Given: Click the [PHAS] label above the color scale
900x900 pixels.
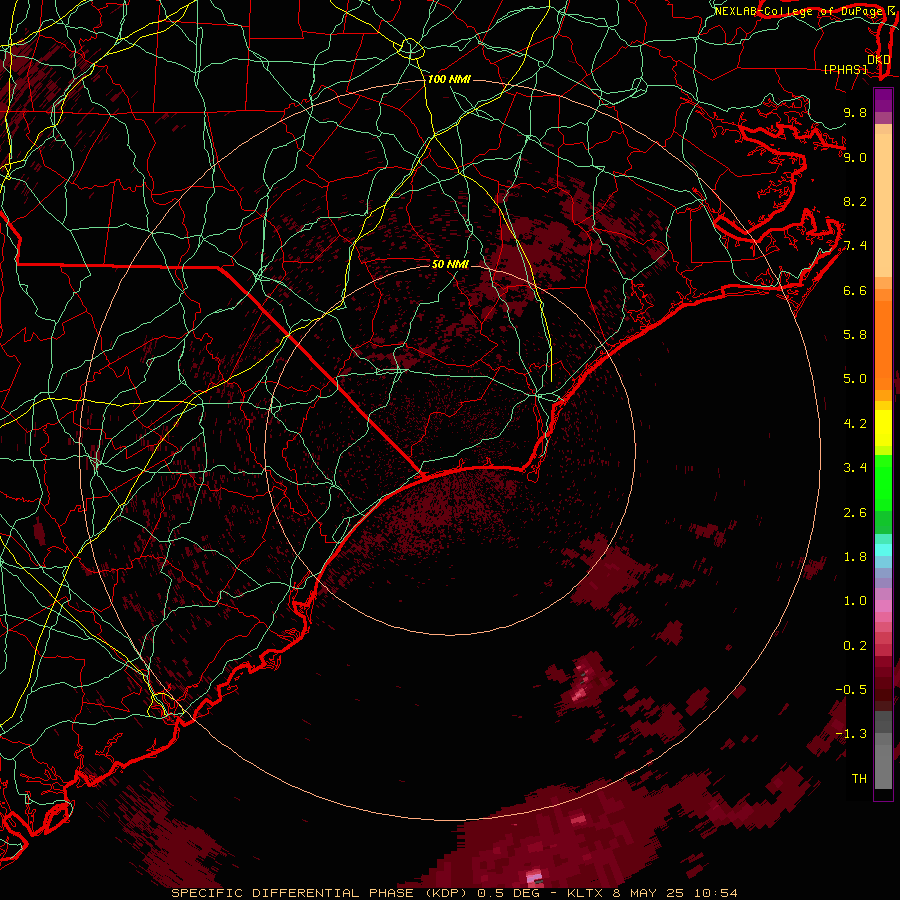Looking at the screenshot, I should tap(845, 69).
